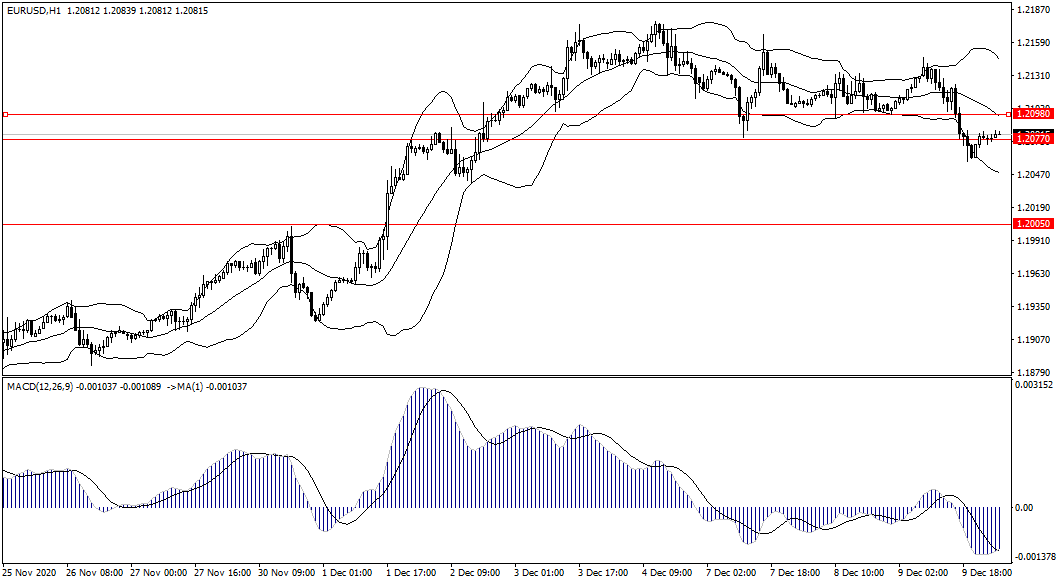Image resolution: width=1057 pixels, height=584 pixels.
Task: Select the red 1.20770 price label
Action: (1031, 139)
